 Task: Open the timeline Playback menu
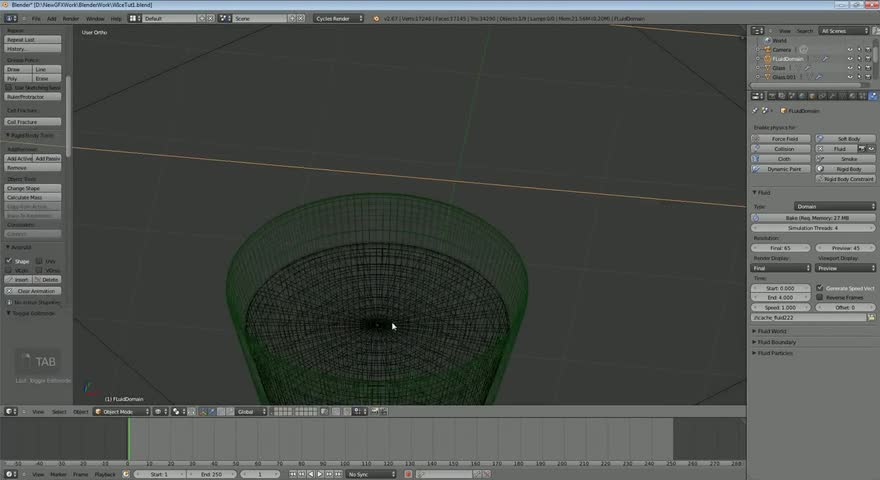pos(104,474)
